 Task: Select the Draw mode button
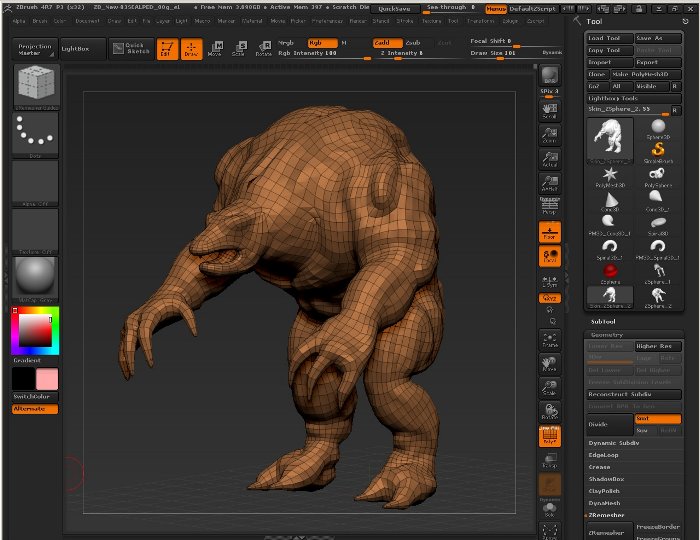191,47
